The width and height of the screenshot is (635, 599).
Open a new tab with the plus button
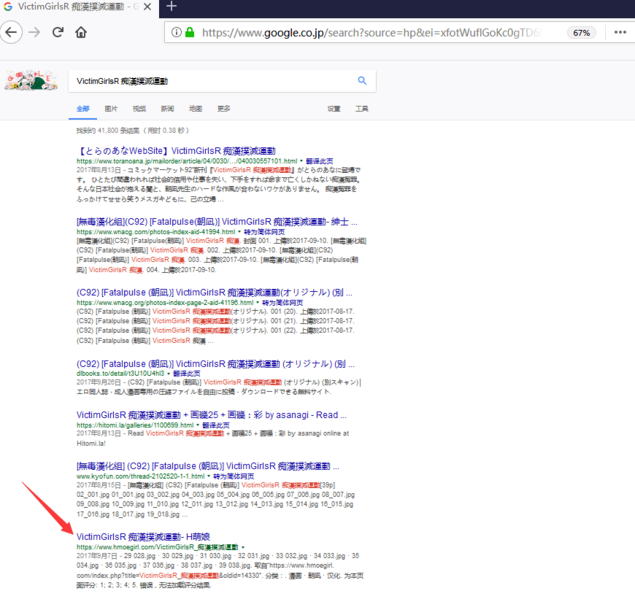[171, 7]
